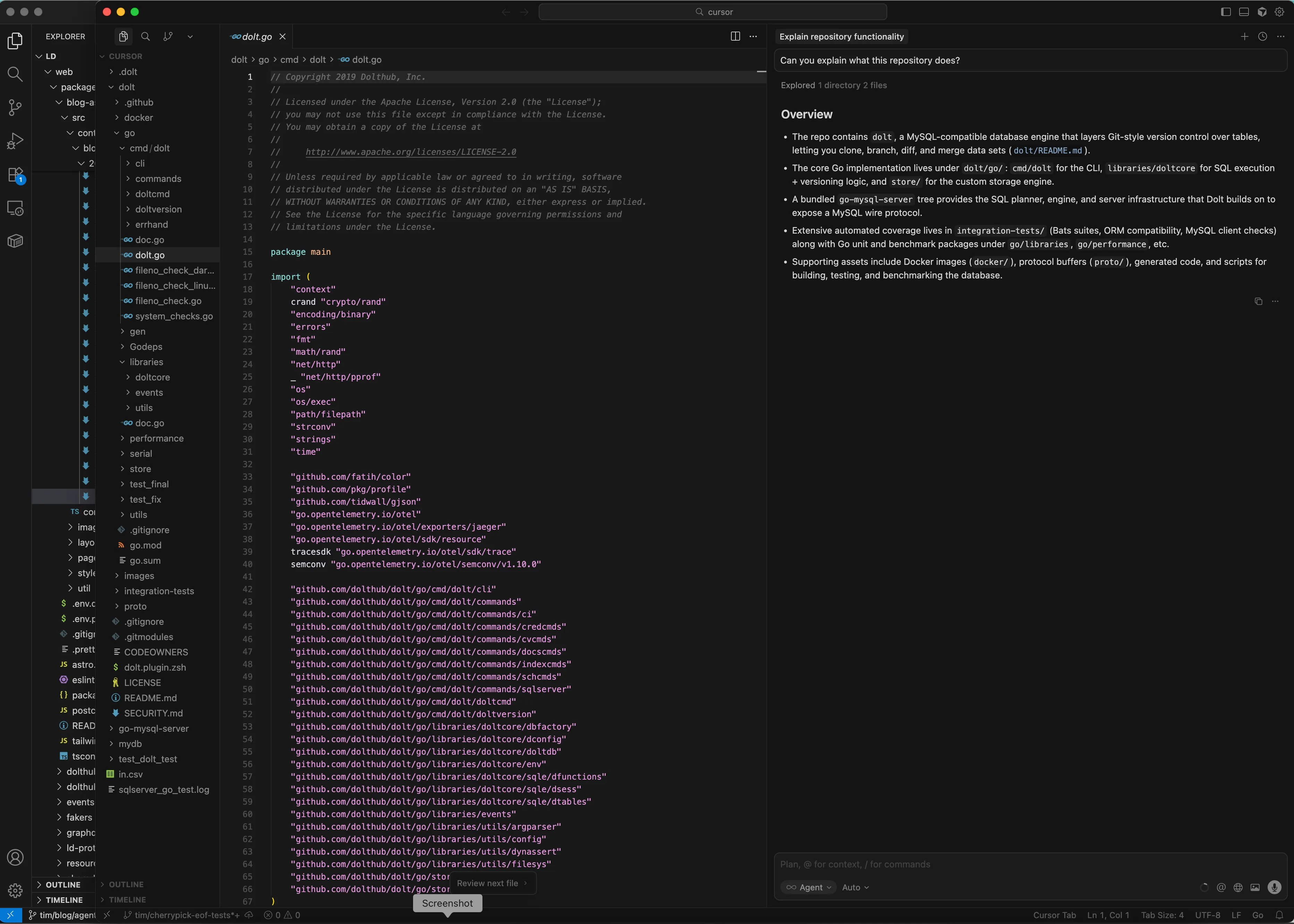Select the Explain repository functionality chat tab
Viewport: 1294px width, 924px height.
841,36
